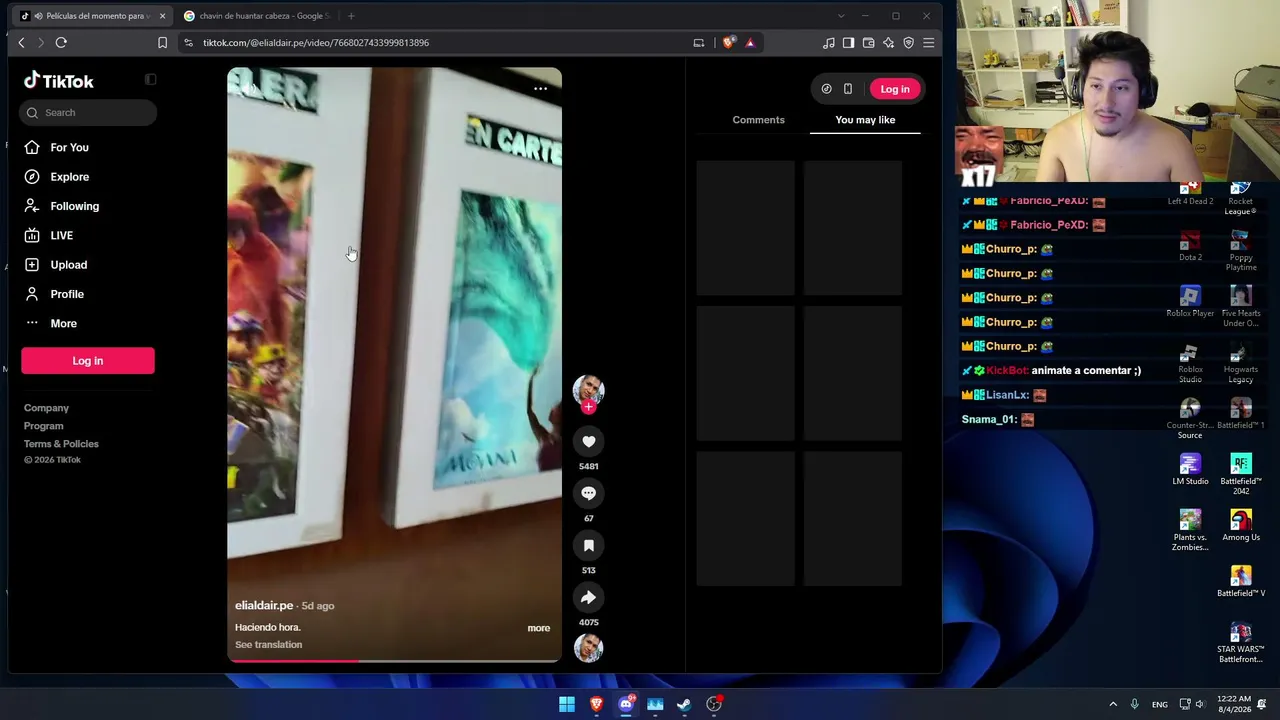Screen dimensions: 1280x720
Task: Share the video with the arrow icon
Action: coord(588,597)
